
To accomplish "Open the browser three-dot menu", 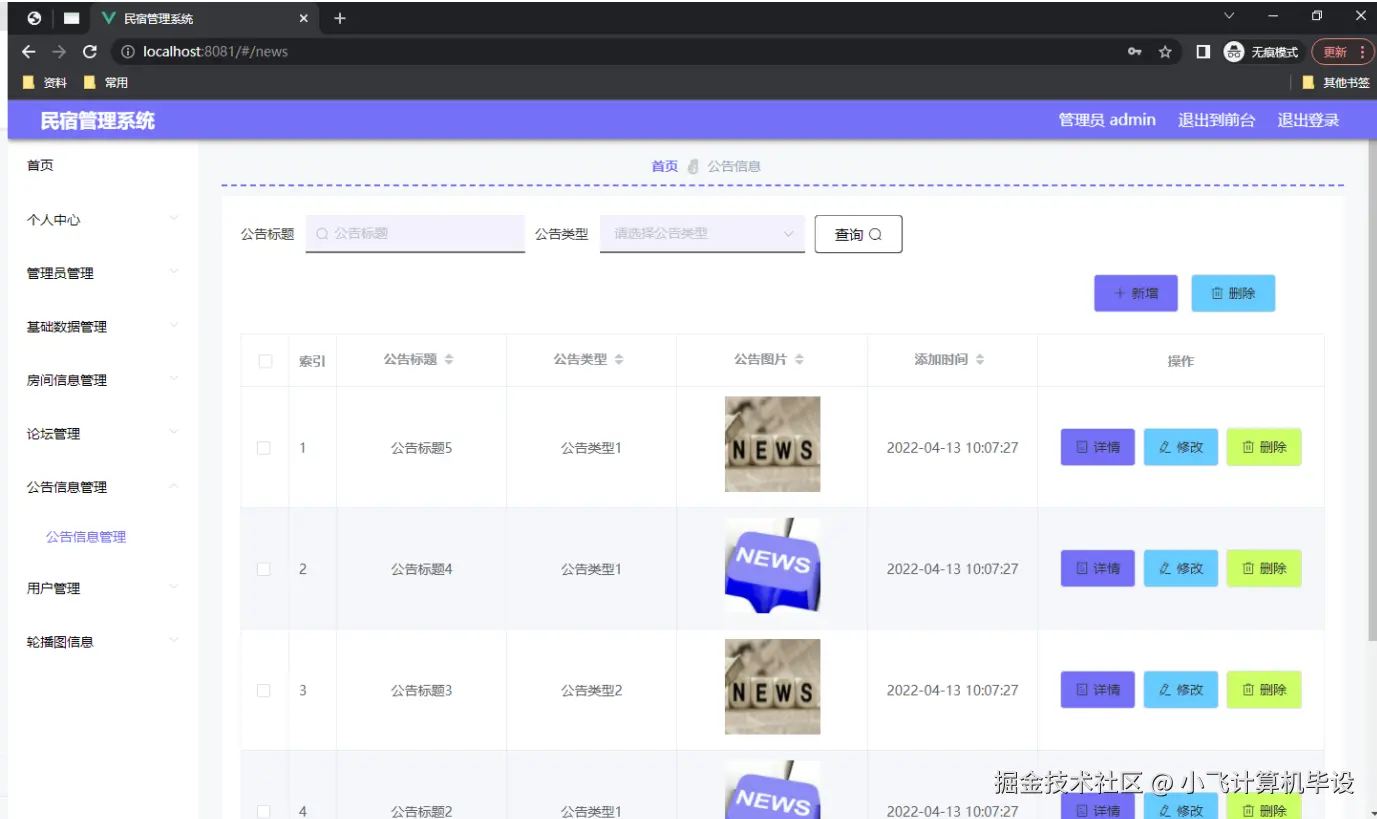I will (1361, 52).
